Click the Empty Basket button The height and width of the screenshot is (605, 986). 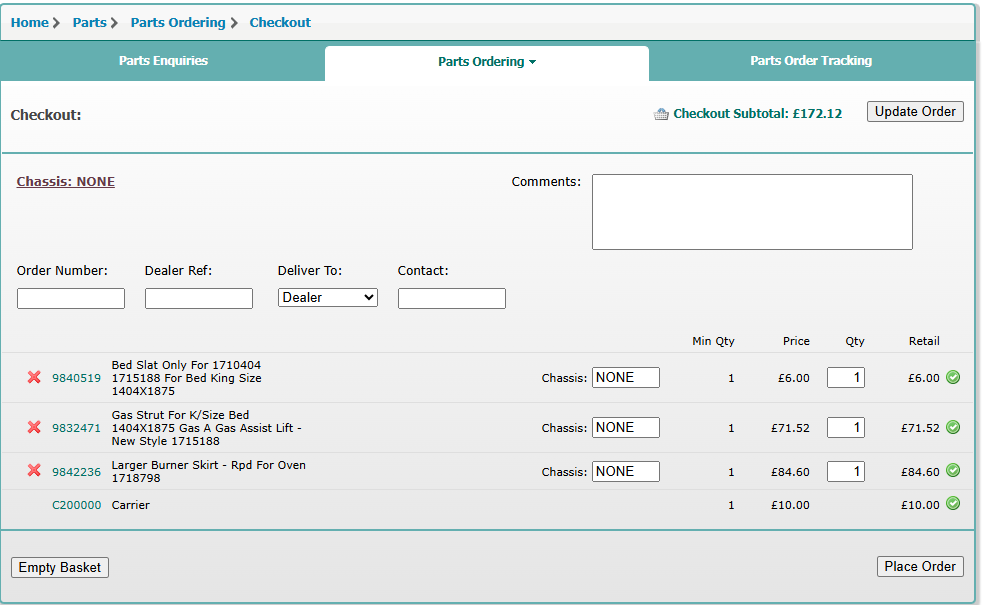[x=60, y=568]
